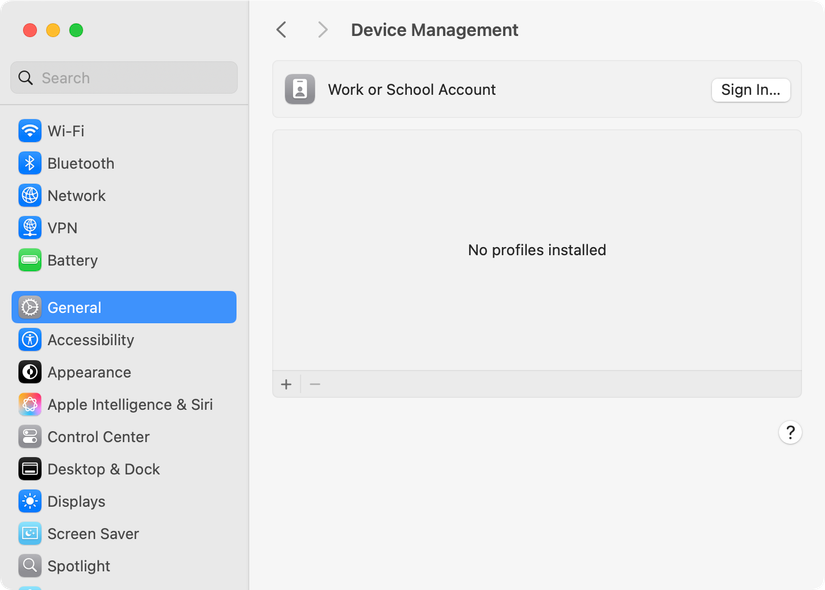Image resolution: width=825 pixels, height=590 pixels.
Task: Click the forward navigation chevron
Action: tap(322, 30)
